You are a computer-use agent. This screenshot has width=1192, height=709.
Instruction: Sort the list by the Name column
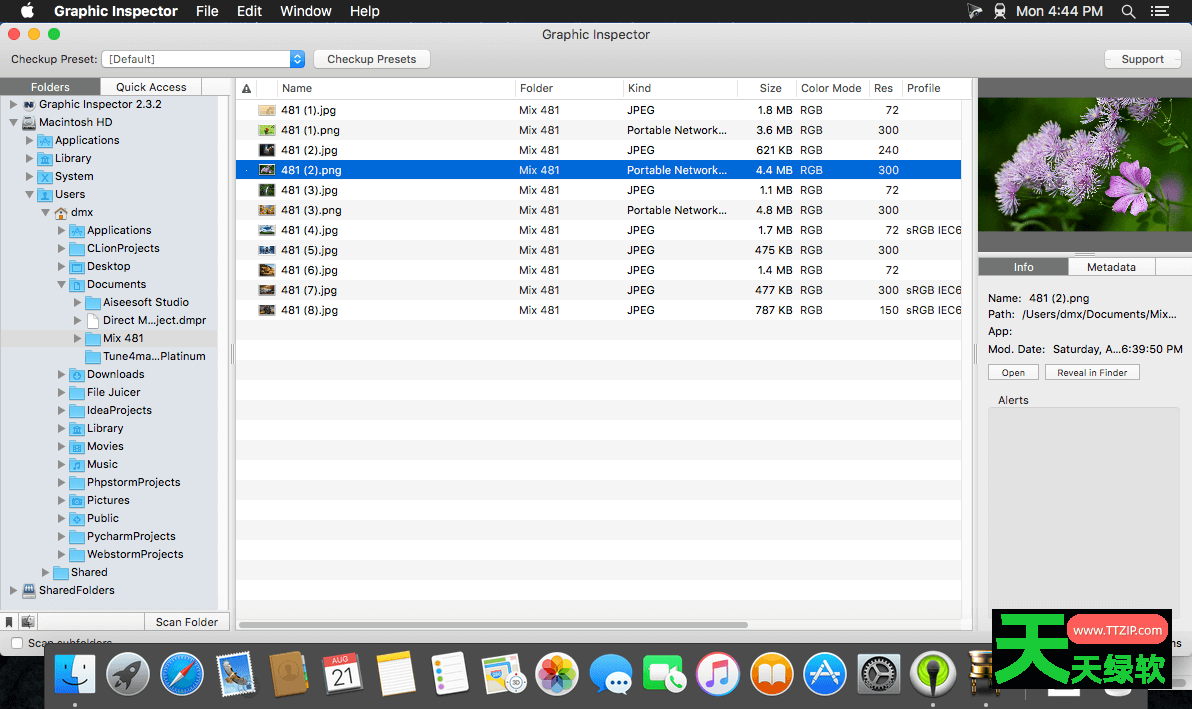click(x=396, y=88)
